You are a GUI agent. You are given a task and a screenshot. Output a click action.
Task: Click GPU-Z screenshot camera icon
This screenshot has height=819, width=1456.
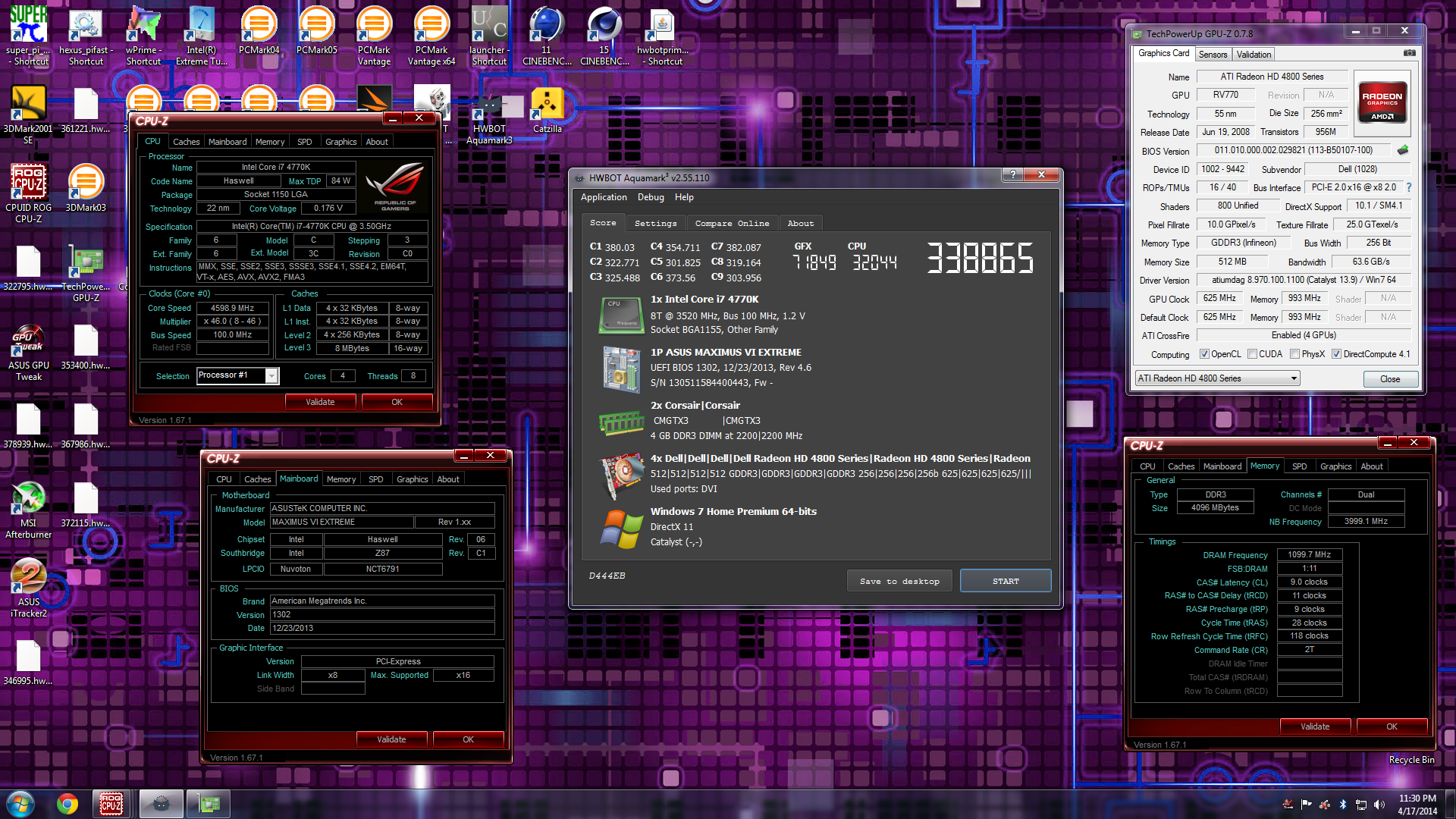(x=1409, y=53)
